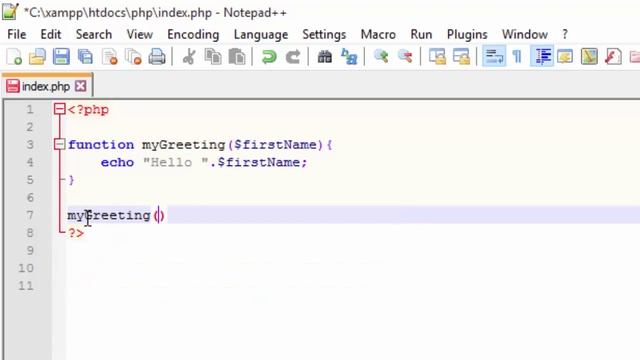The width and height of the screenshot is (640, 360).
Task: Cut selection with scissors icon
Action: [x=189, y=57]
